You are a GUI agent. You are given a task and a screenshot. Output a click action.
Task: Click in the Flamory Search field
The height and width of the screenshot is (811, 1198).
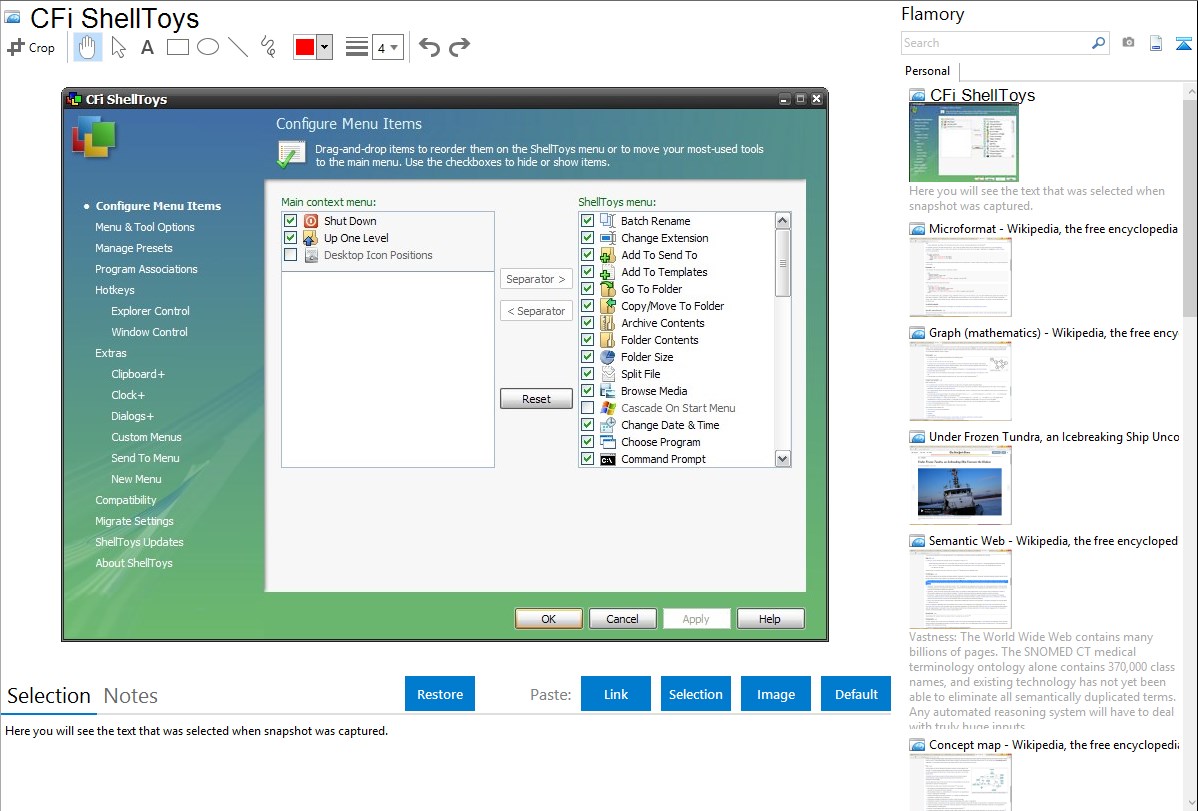pyautogui.click(x=995, y=43)
